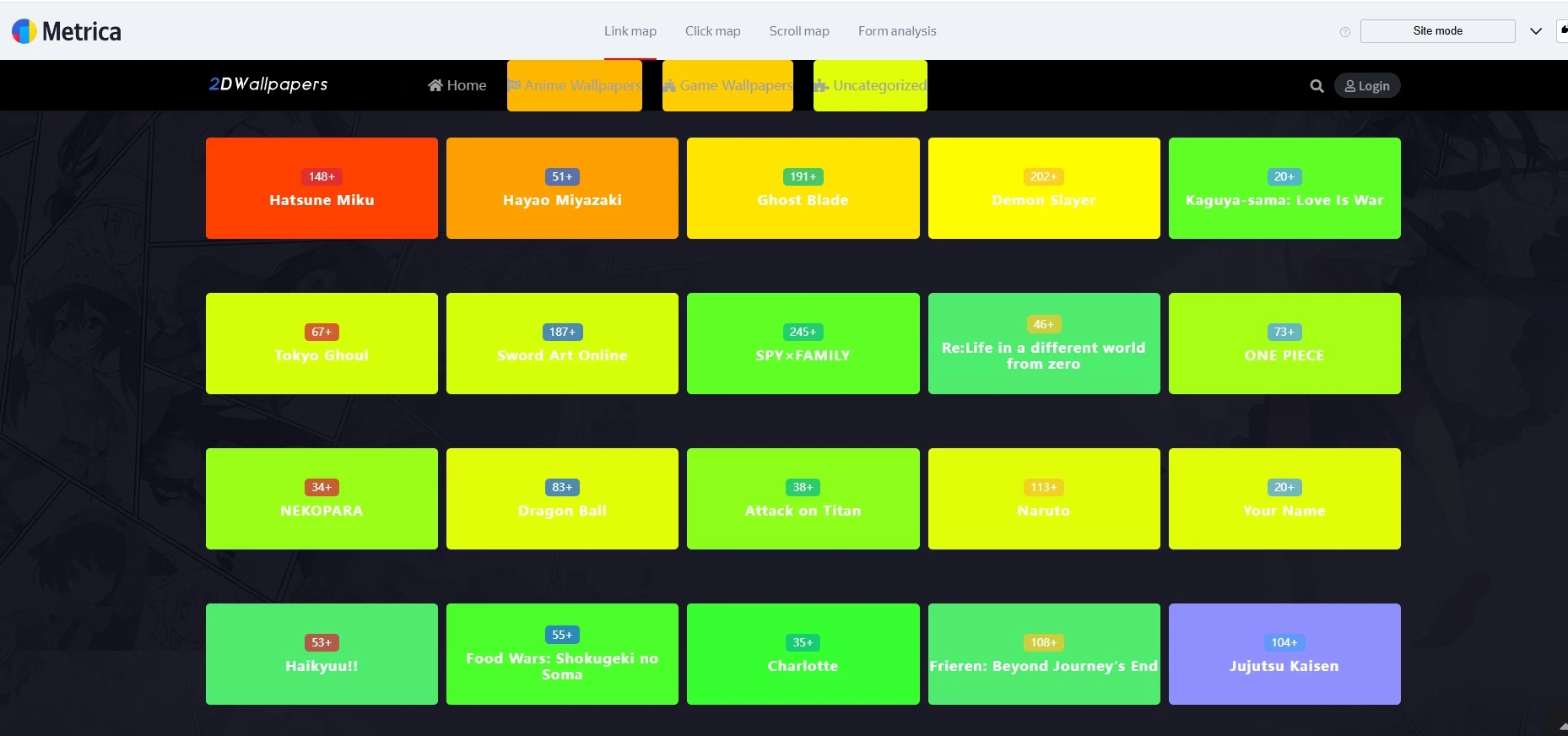Select the Link map tab
1568x736 pixels.
pos(630,31)
